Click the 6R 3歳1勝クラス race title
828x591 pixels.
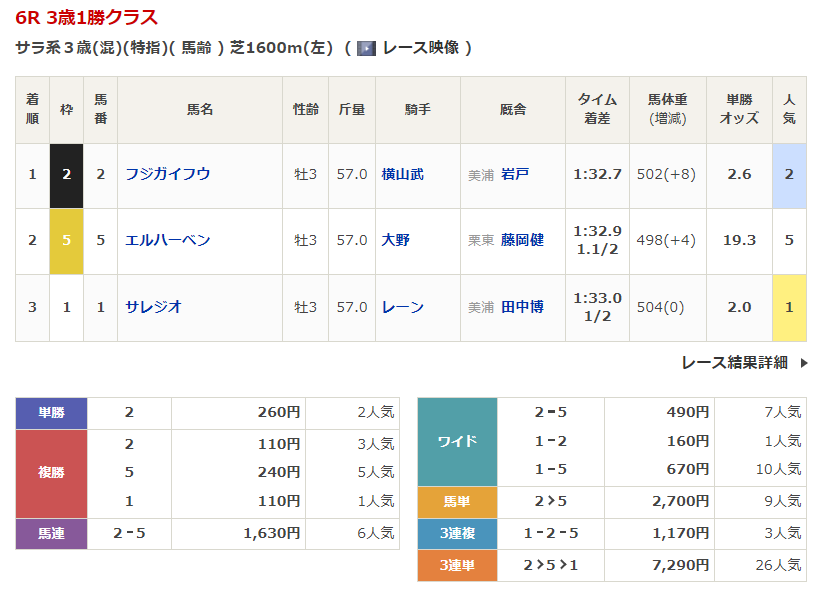[86, 18]
